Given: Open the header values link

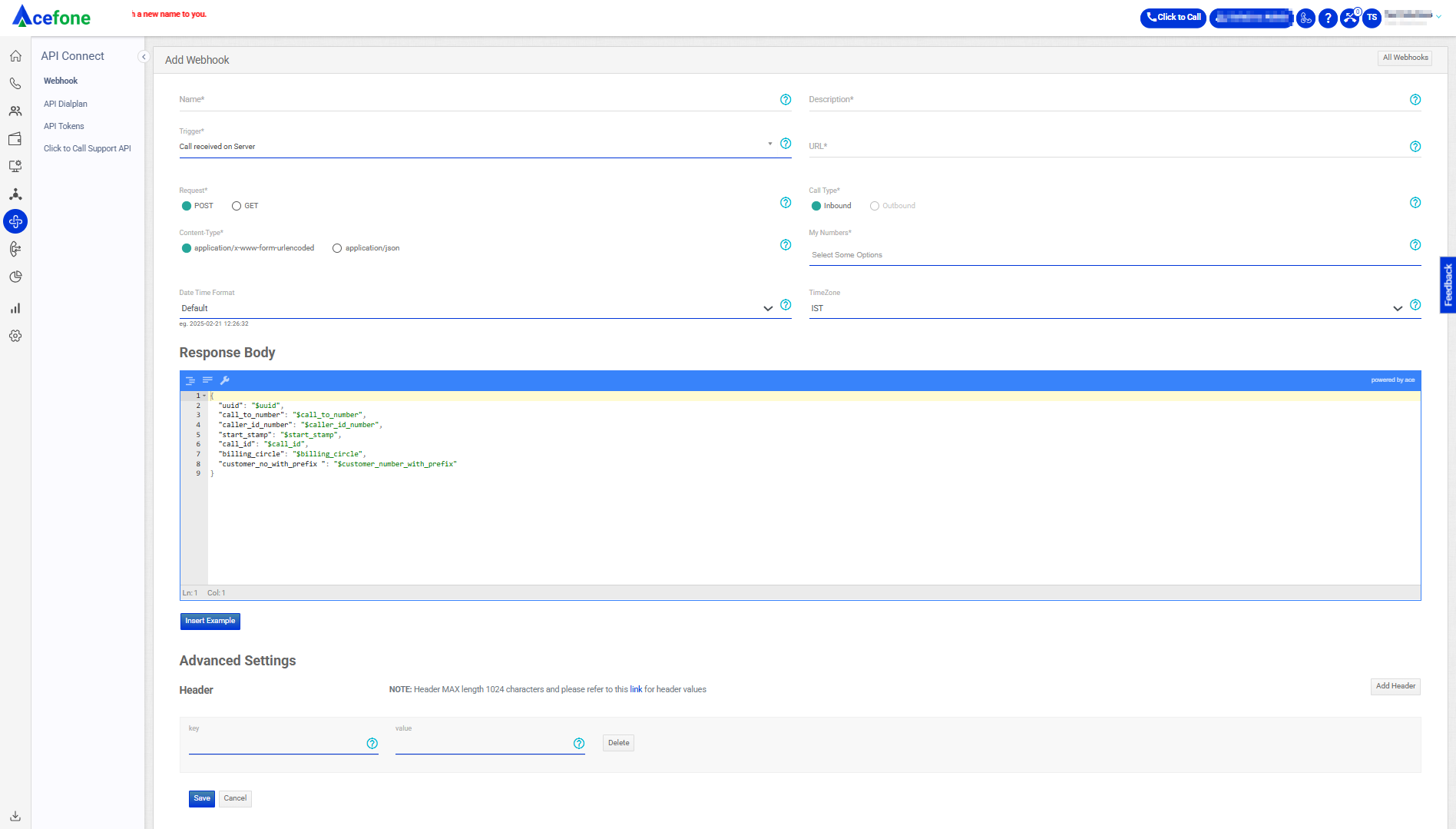Looking at the screenshot, I should pos(636,690).
